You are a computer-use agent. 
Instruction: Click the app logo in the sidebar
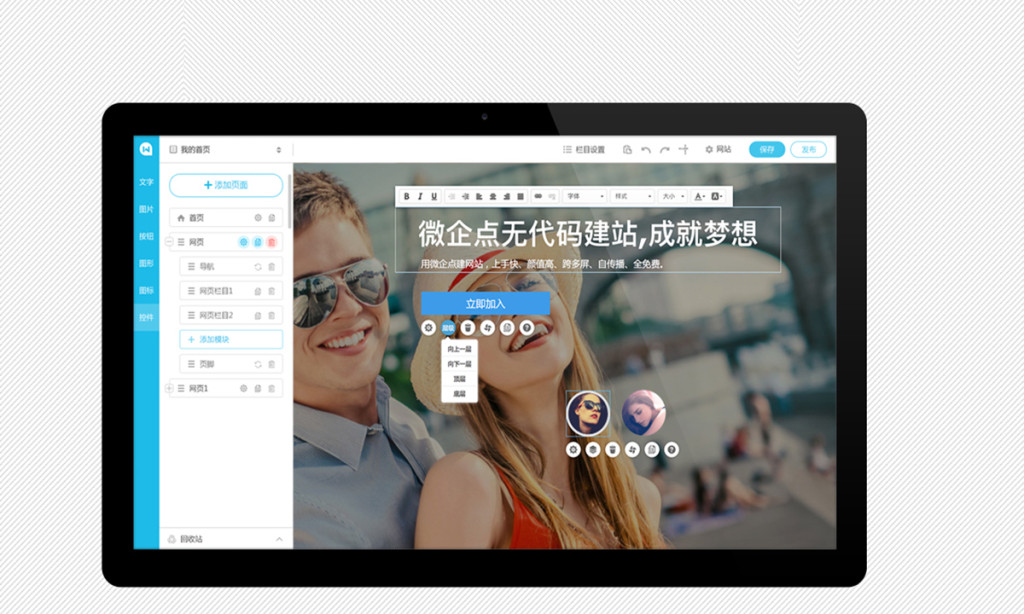[x=146, y=149]
